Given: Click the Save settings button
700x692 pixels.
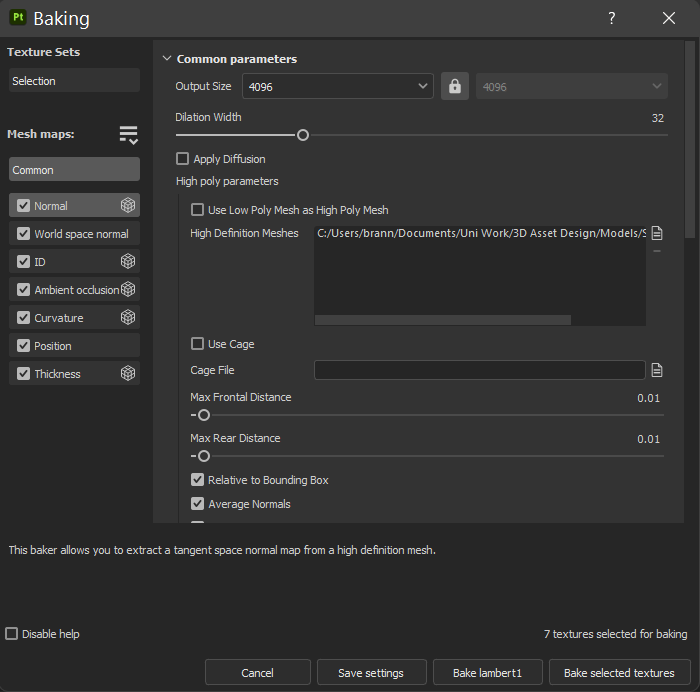Looking at the screenshot, I should coord(371,673).
